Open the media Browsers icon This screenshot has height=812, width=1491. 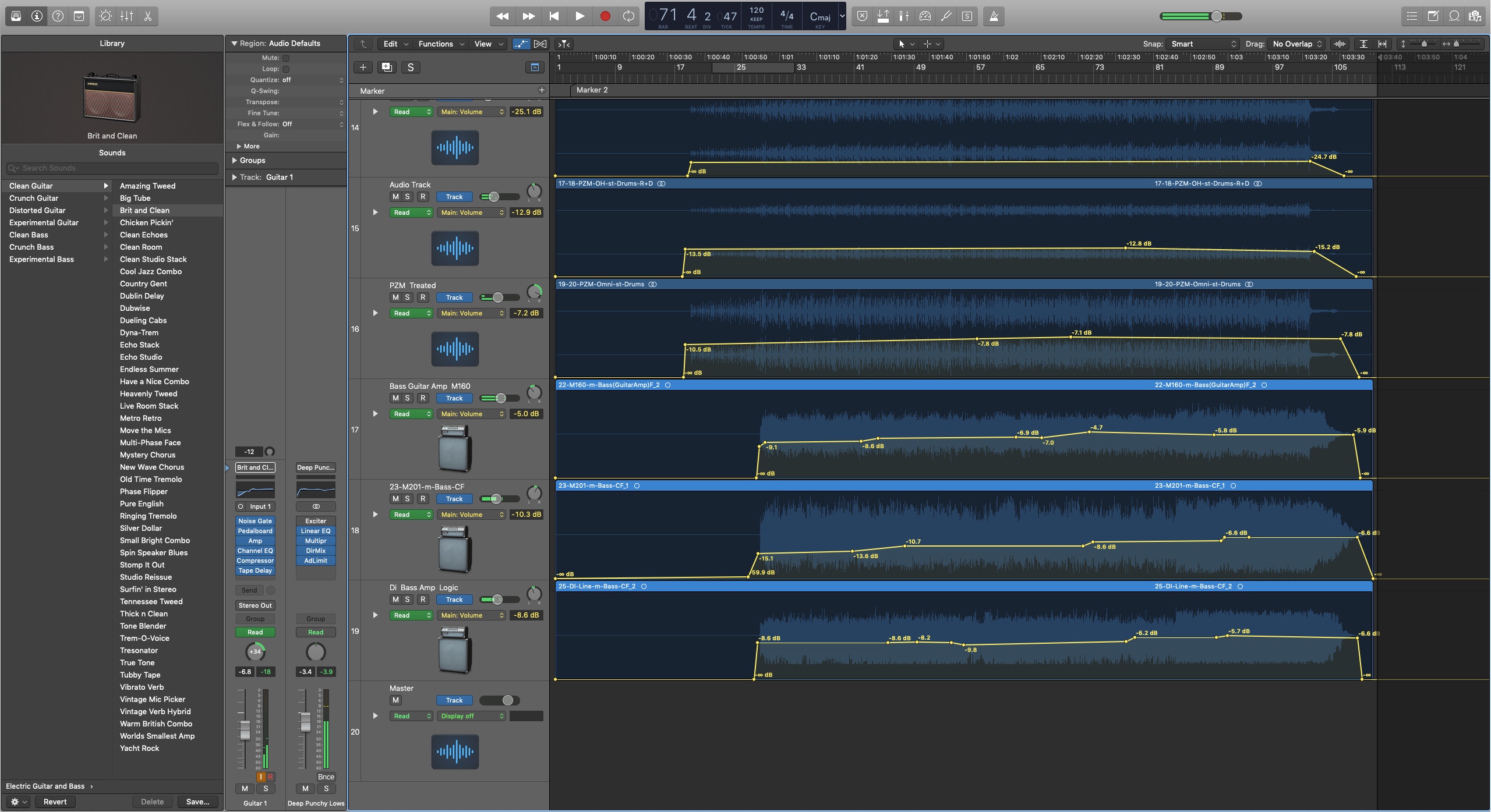(x=1475, y=16)
